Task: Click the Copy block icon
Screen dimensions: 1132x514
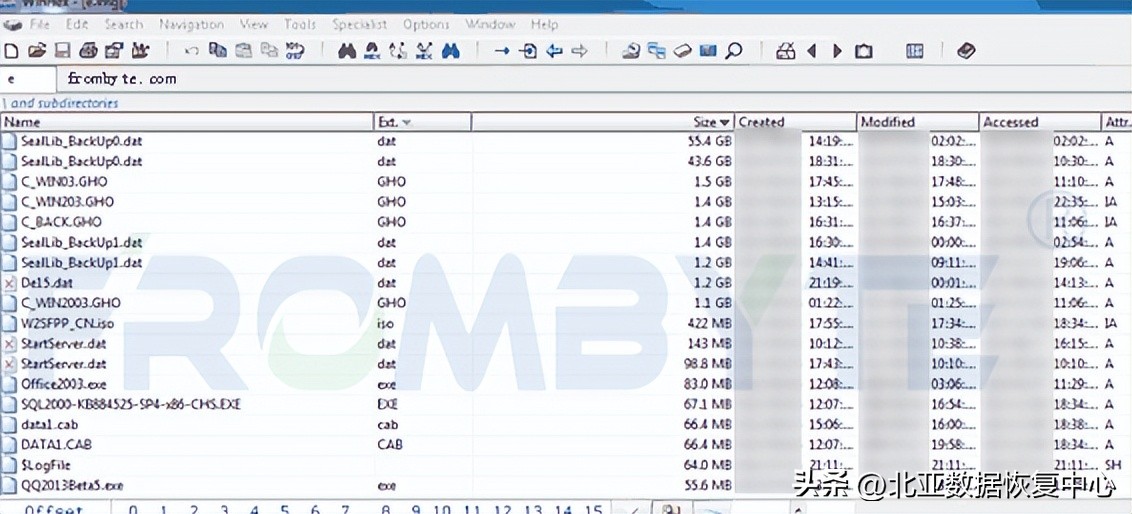Action: point(217,51)
